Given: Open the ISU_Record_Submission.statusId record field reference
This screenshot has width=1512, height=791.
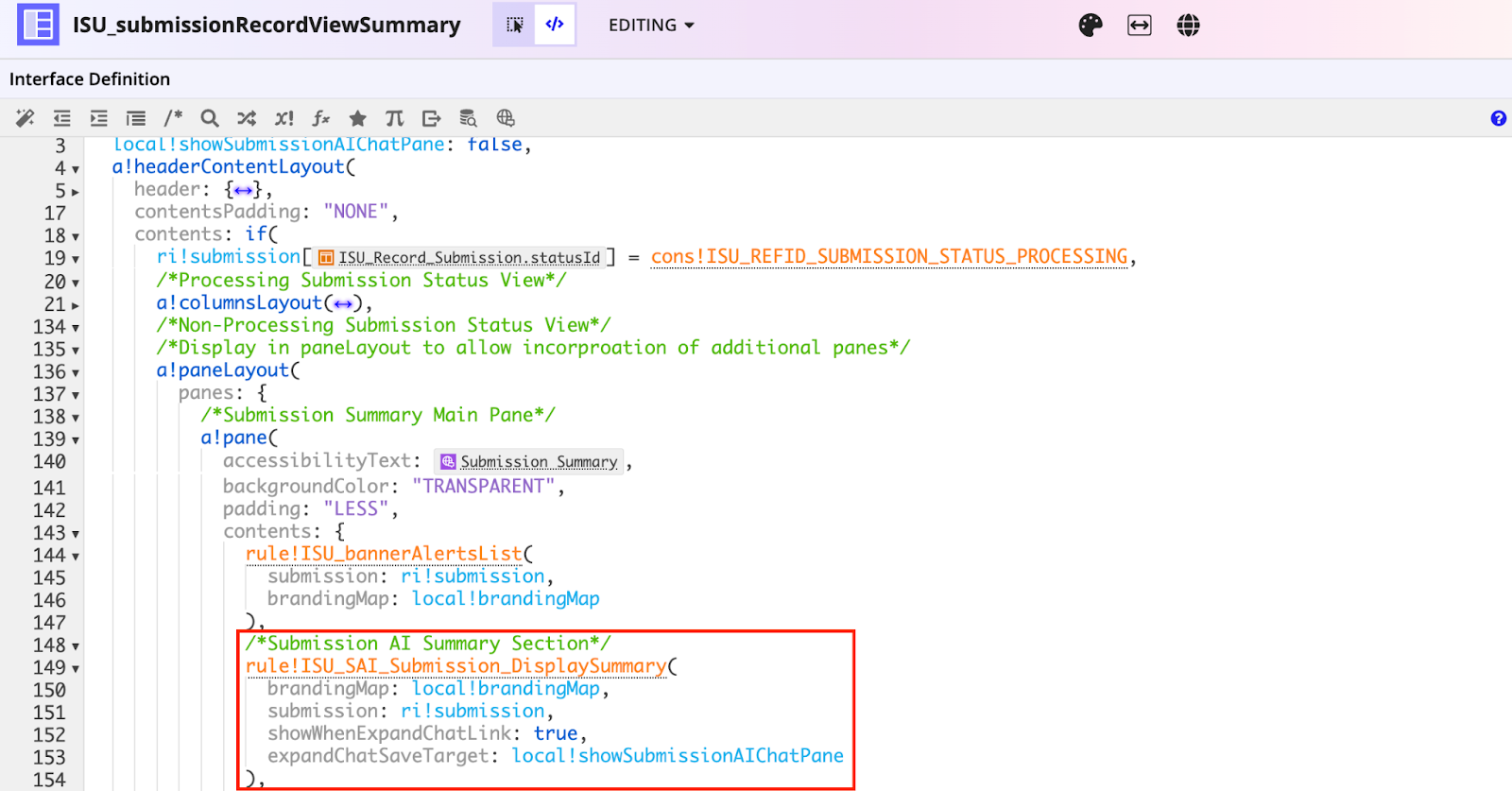Looking at the screenshot, I should click(459, 257).
